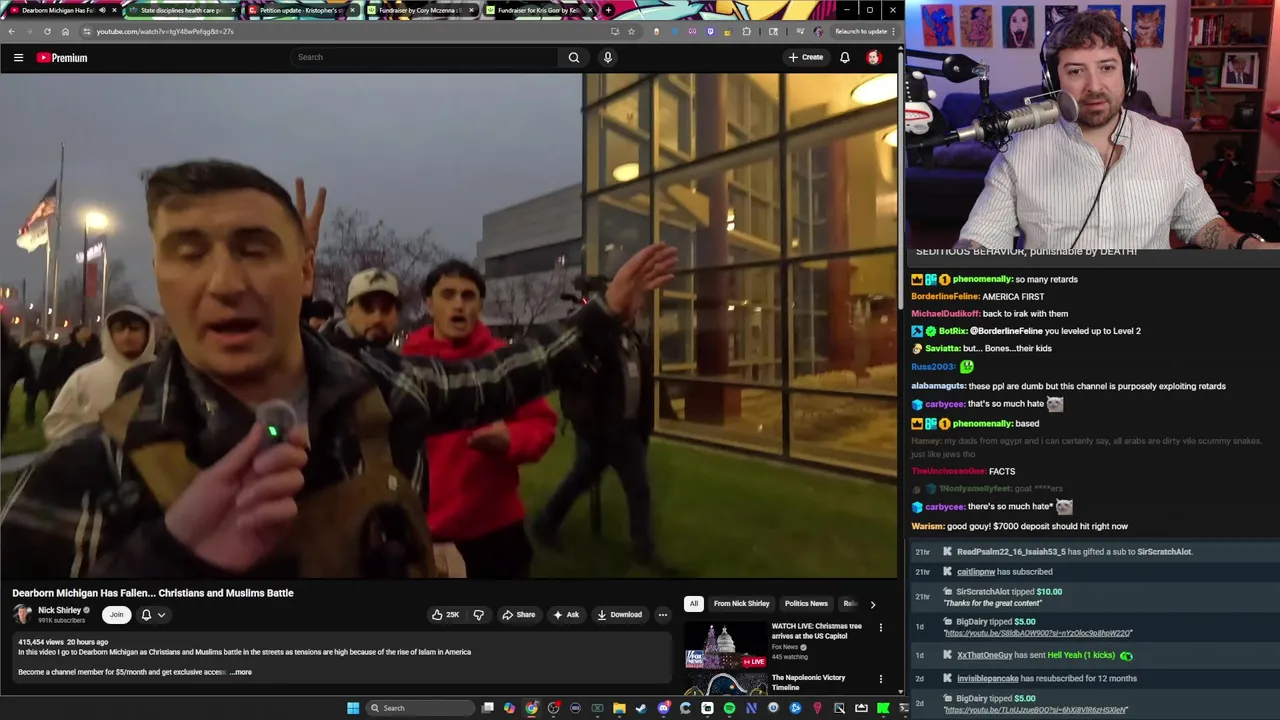The image size is (1280, 720).
Task: Open Chrome from the taskbar
Action: (x=531, y=708)
